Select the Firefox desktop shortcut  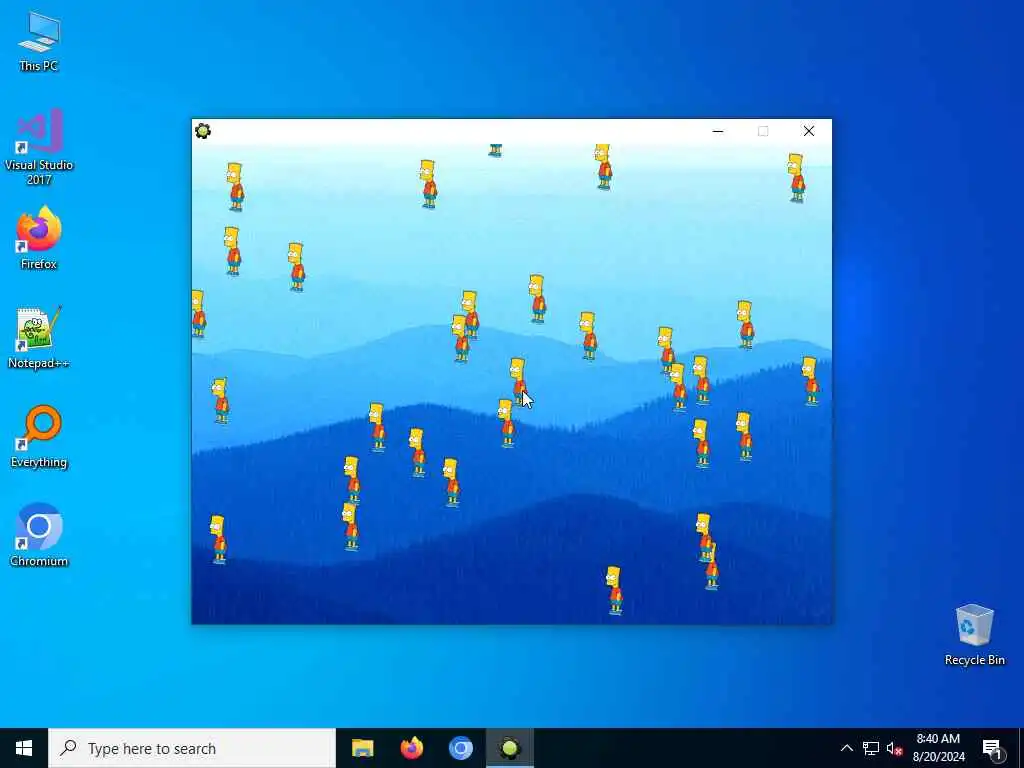[39, 238]
